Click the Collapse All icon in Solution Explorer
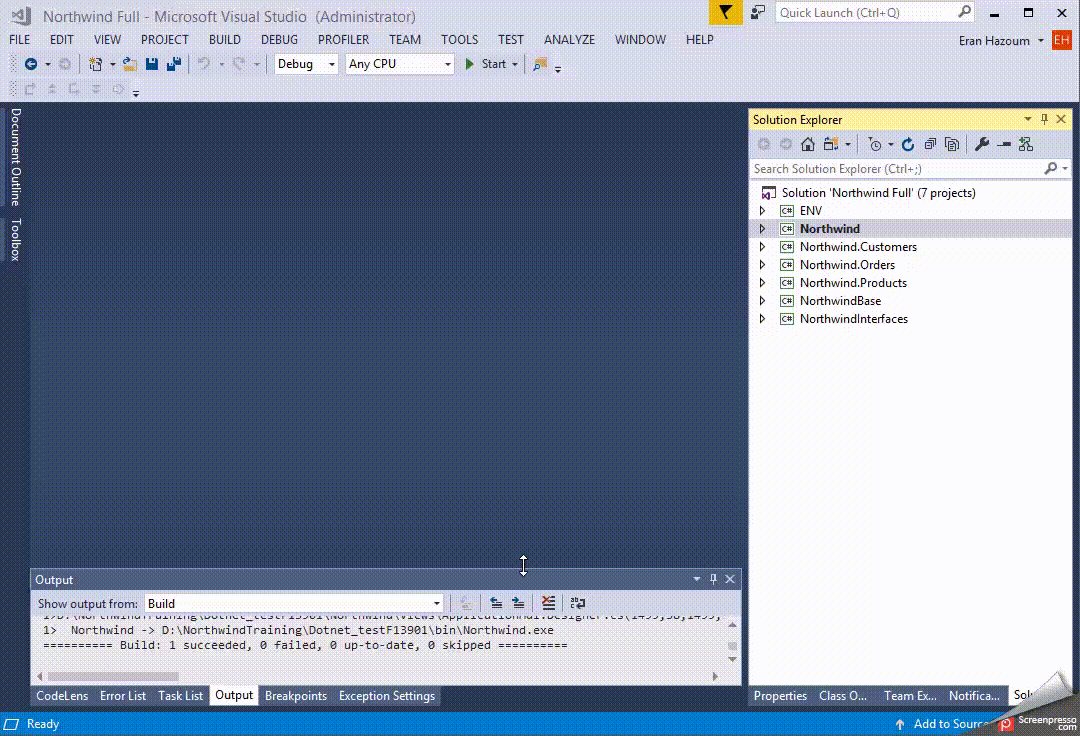The image size is (1080, 736). (x=930, y=144)
